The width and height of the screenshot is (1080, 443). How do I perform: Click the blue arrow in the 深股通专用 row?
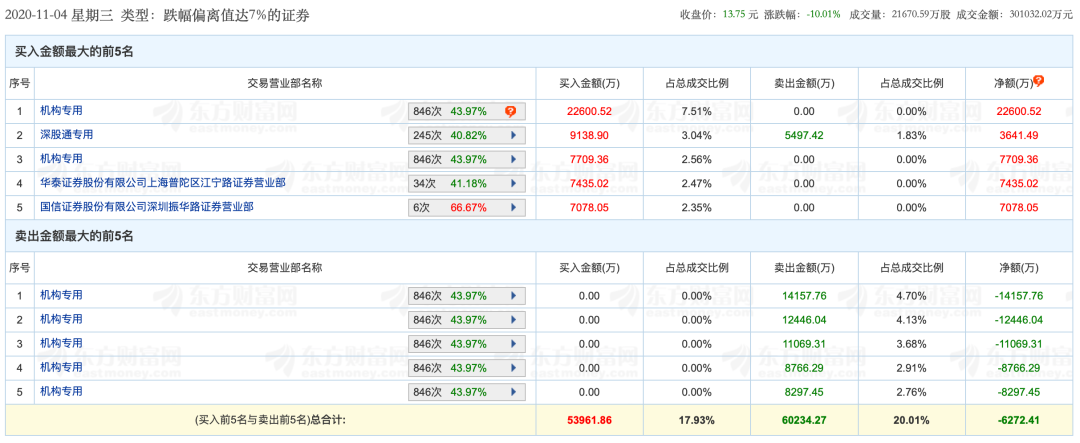pyautogui.click(x=513, y=135)
